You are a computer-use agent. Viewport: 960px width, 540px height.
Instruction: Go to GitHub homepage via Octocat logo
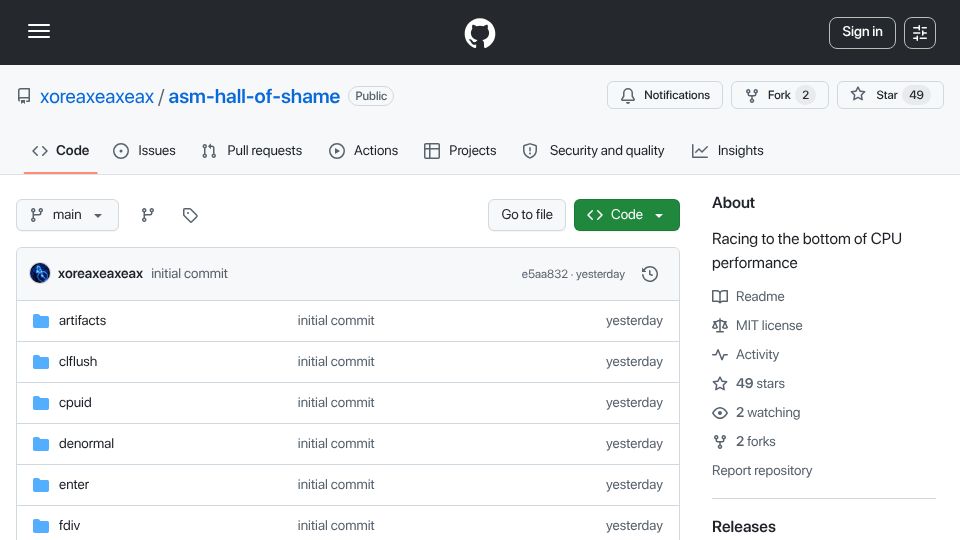[479, 33]
